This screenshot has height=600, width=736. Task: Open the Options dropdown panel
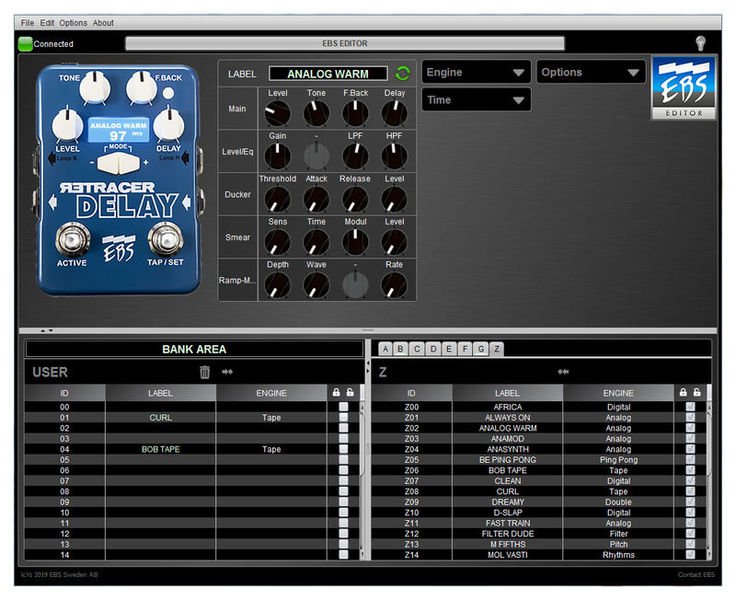tap(591, 72)
